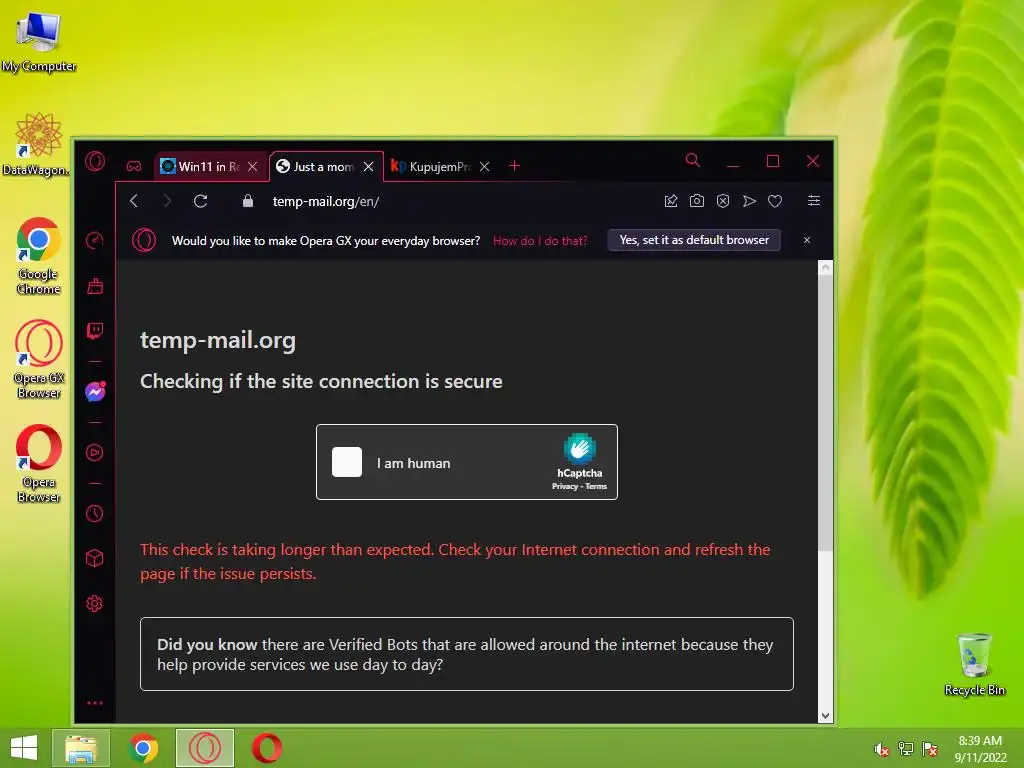The height and width of the screenshot is (768, 1024).
Task: Click the scrollbar up arrow
Action: pos(825,267)
